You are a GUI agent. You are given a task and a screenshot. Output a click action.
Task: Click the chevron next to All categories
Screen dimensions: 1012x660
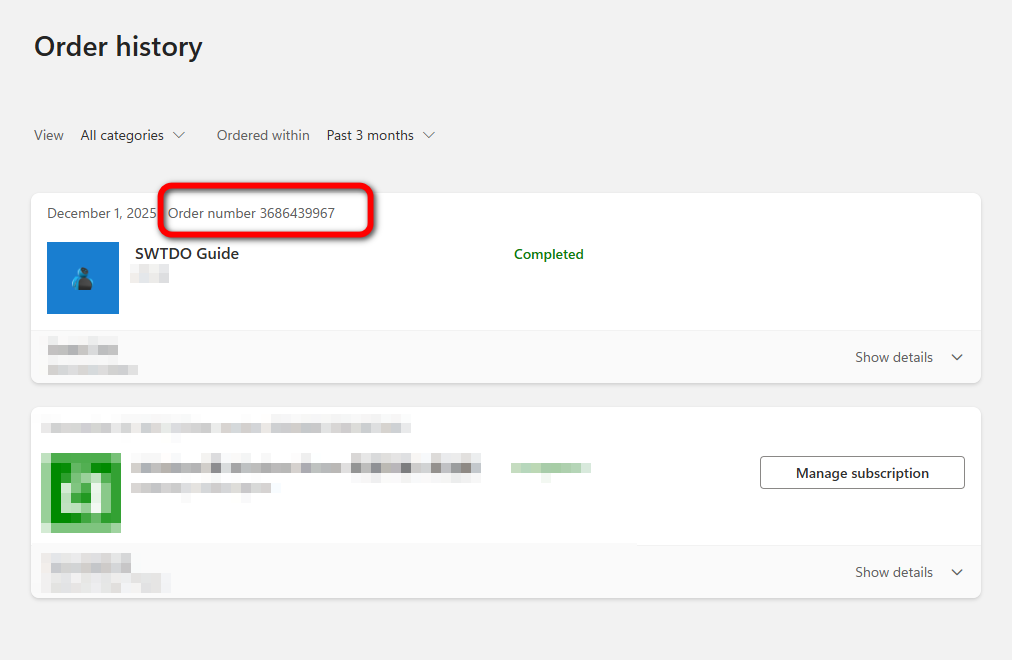179,135
